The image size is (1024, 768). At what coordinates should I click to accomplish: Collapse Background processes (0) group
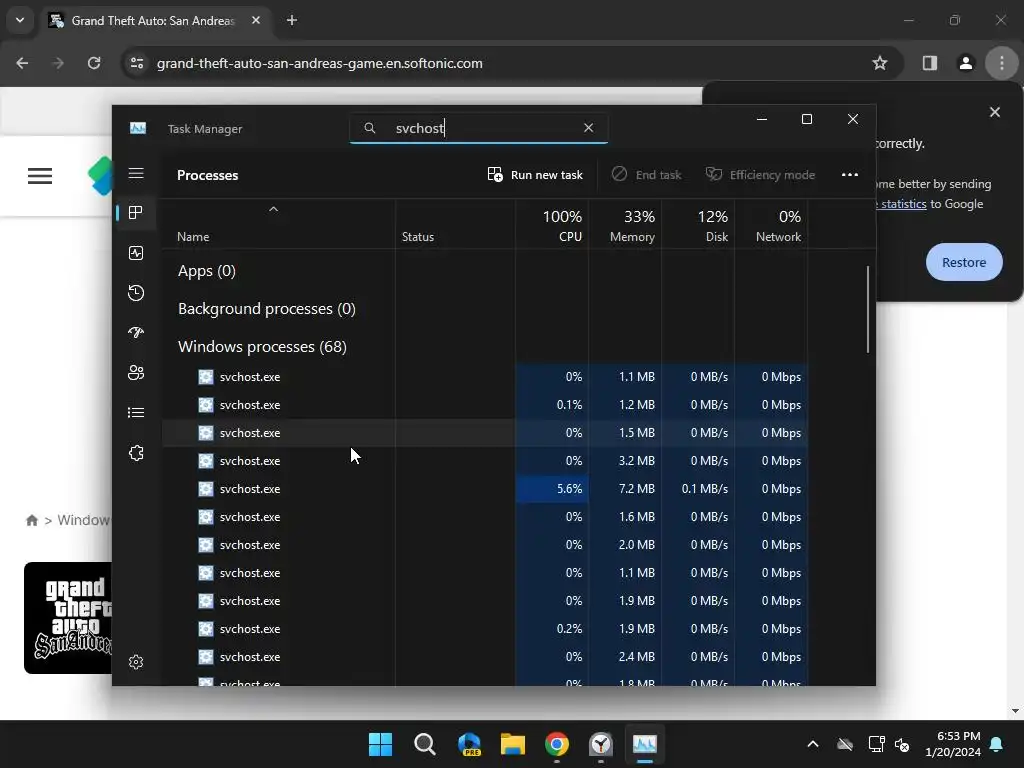tap(266, 309)
